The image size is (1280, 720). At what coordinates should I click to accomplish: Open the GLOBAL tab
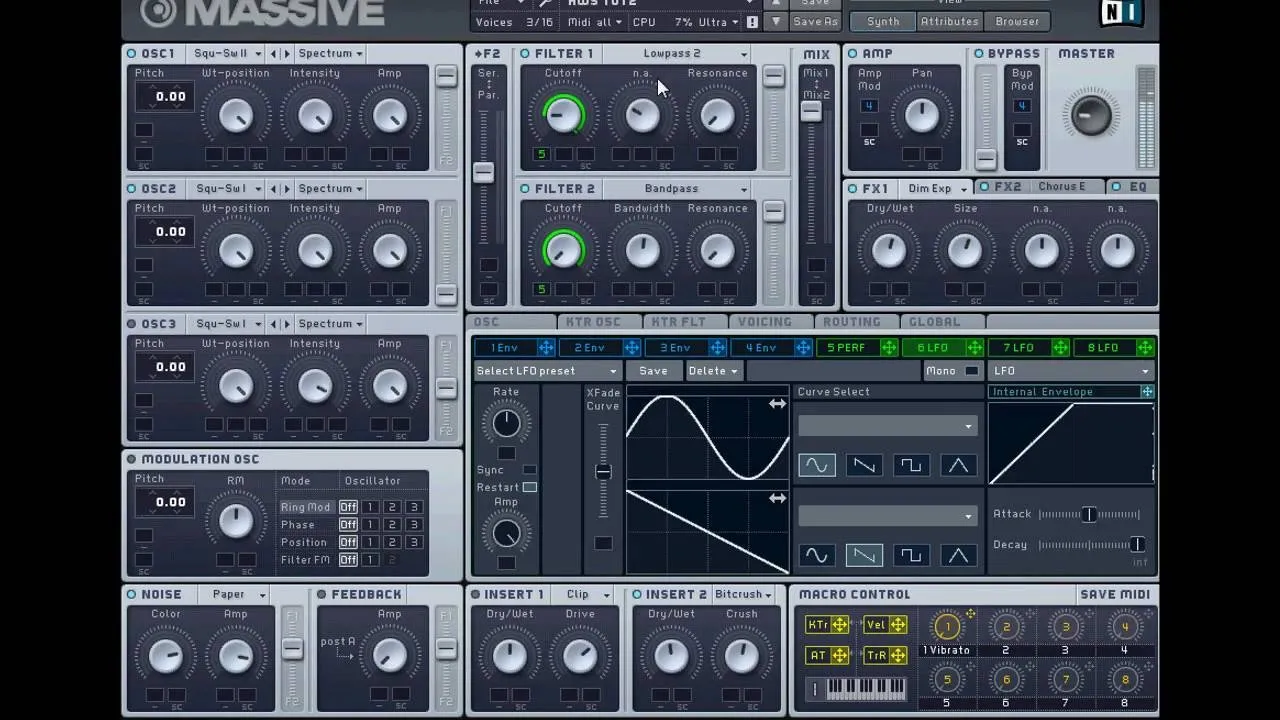click(935, 322)
